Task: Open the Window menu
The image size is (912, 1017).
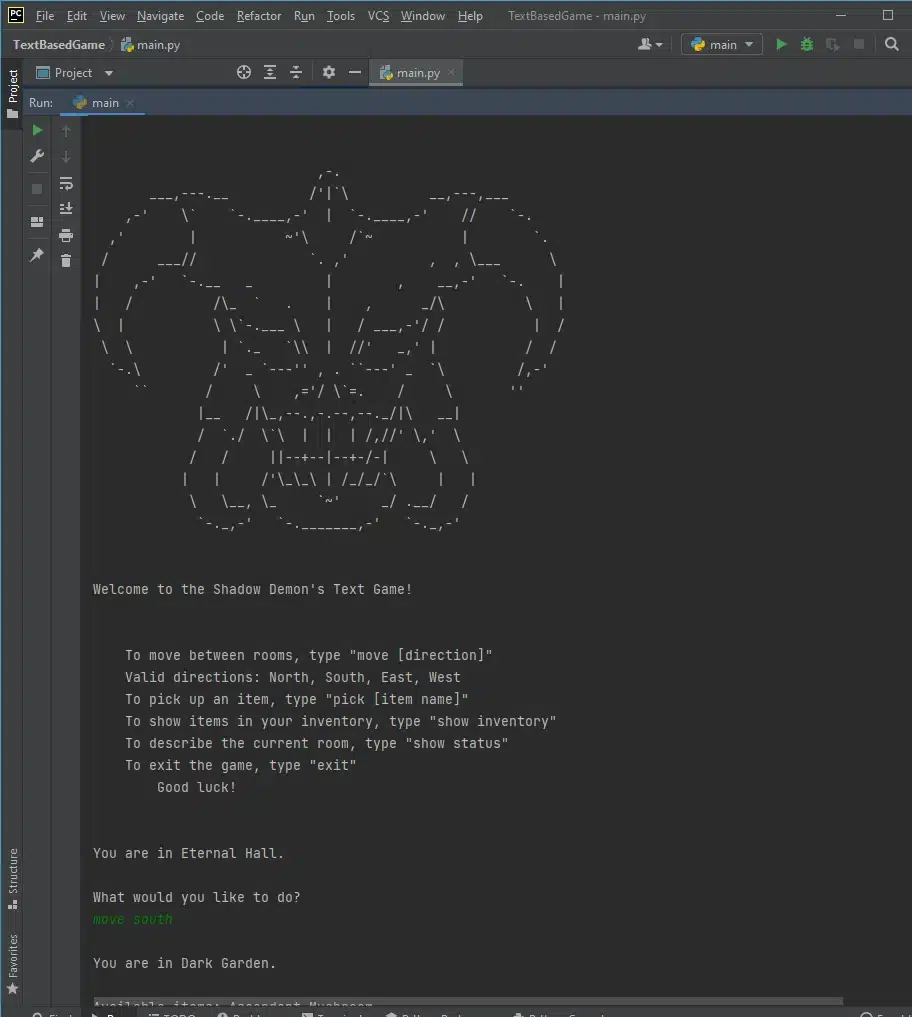Action: 423,16
